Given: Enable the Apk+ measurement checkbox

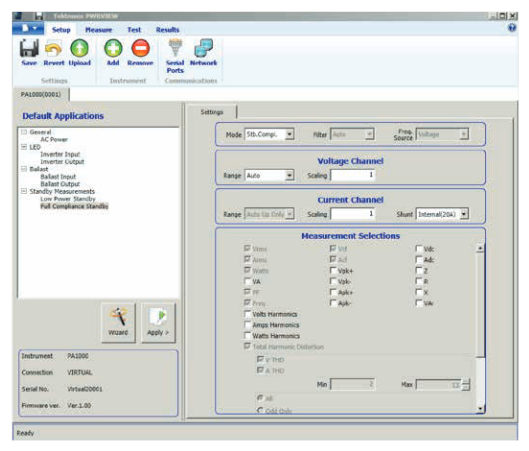Looking at the screenshot, I should [x=333, y=292].
